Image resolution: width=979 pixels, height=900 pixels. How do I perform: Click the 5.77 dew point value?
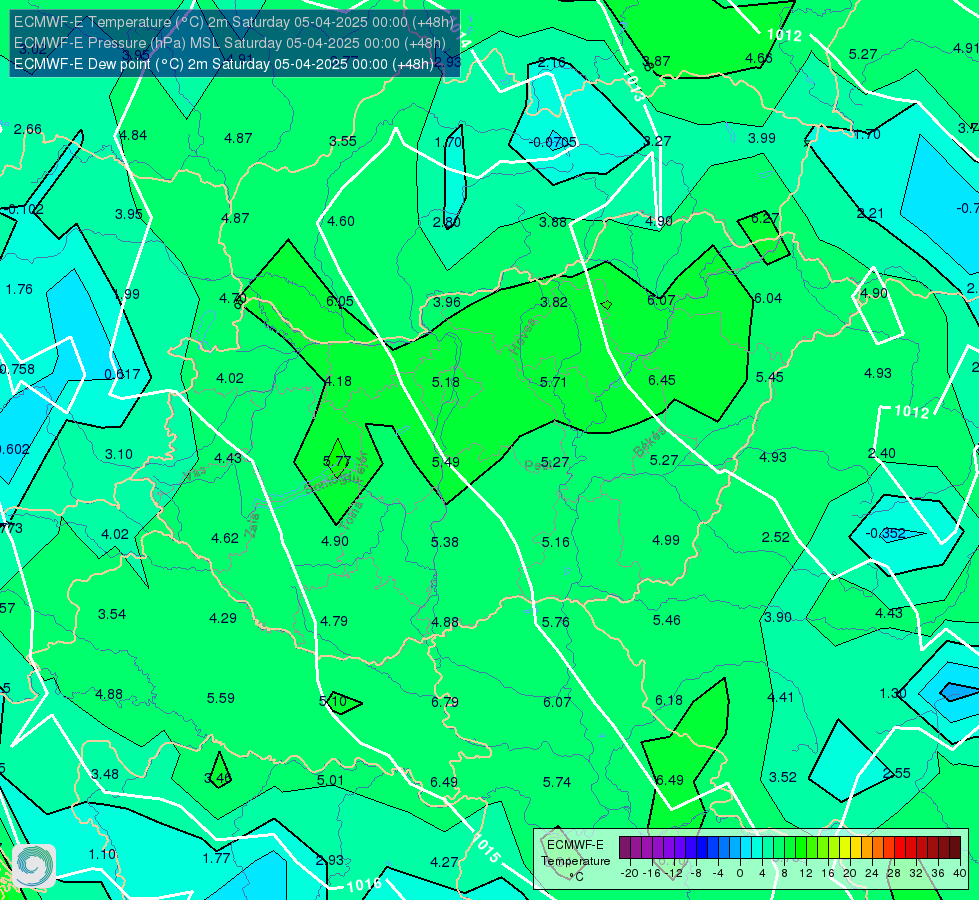(337, 461)
